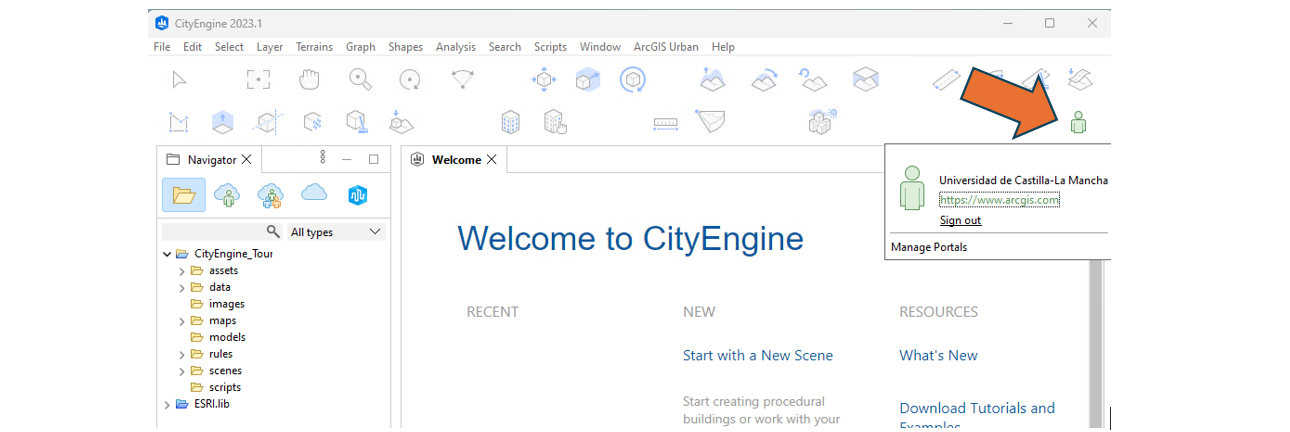Switch to the Welcome tab
Viewport: 1290px width, 432px height.
tap(456, 160)
